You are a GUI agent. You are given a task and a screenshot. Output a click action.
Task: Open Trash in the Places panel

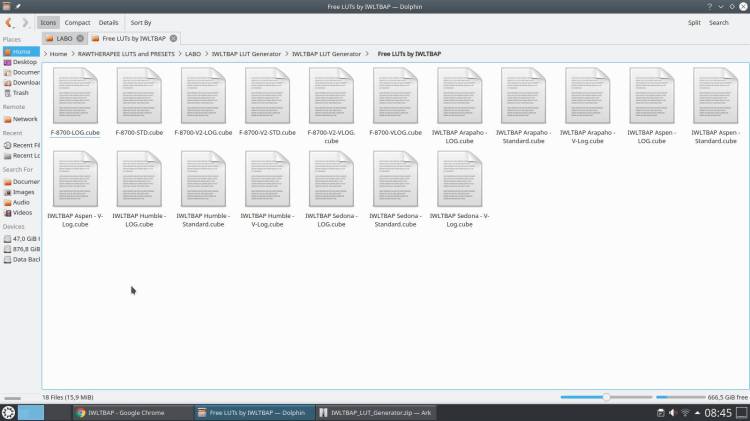click(21, 93)
